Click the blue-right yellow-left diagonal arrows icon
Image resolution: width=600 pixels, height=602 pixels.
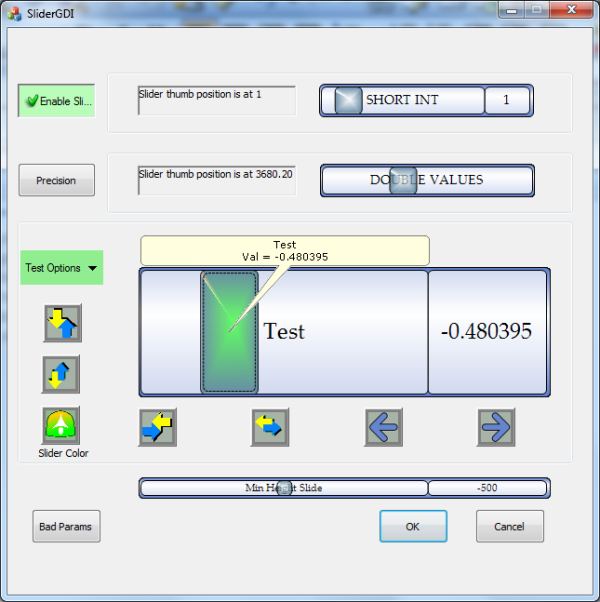pyautogui.click(x=157, y=427)
